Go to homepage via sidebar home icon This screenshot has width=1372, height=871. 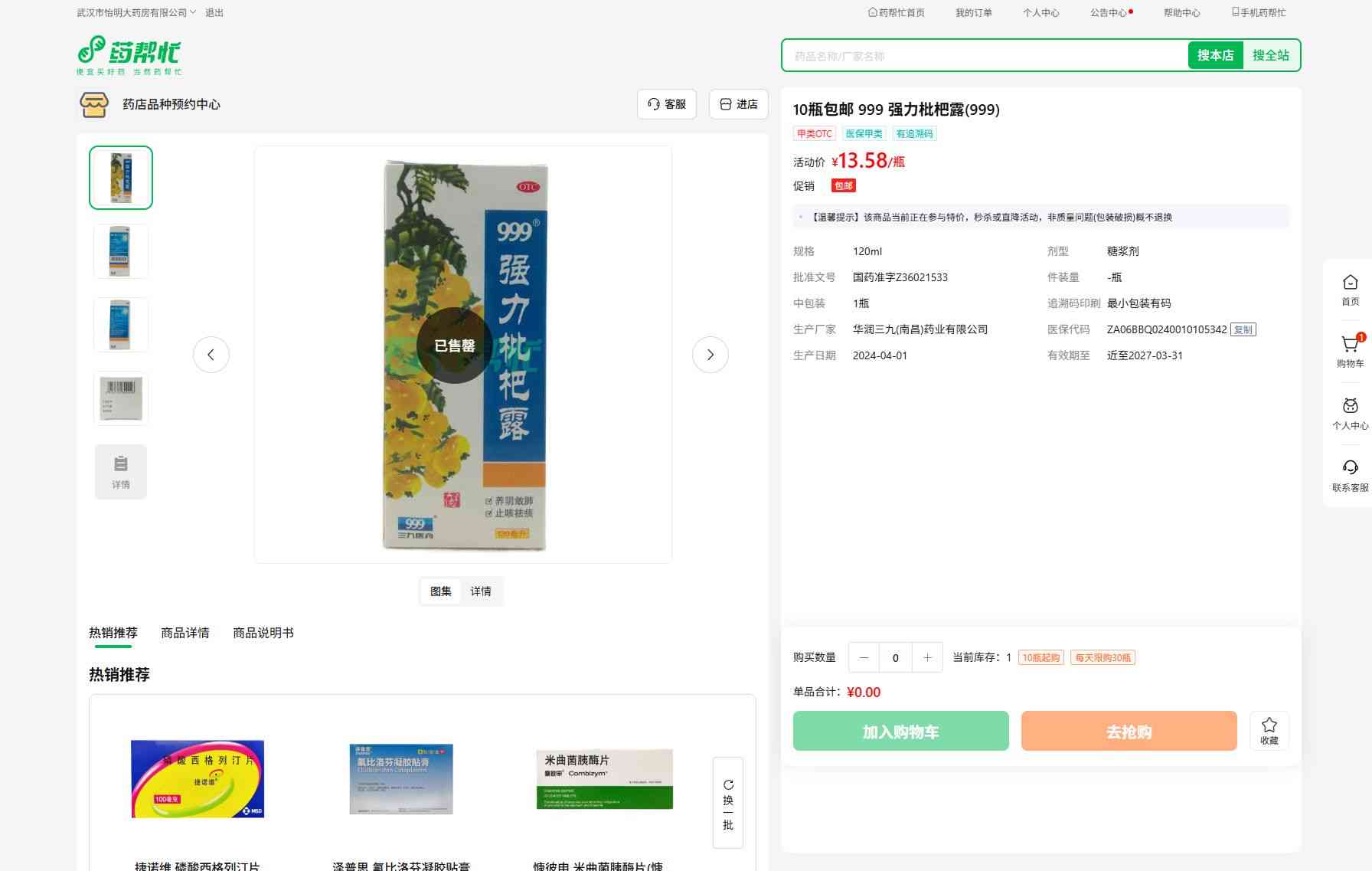(1350, 290)
